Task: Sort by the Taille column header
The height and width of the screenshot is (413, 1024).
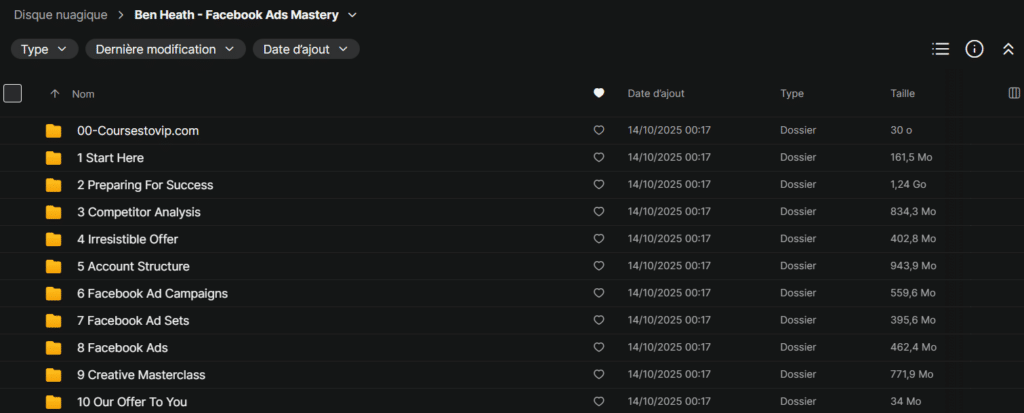Action: [902, 93]
